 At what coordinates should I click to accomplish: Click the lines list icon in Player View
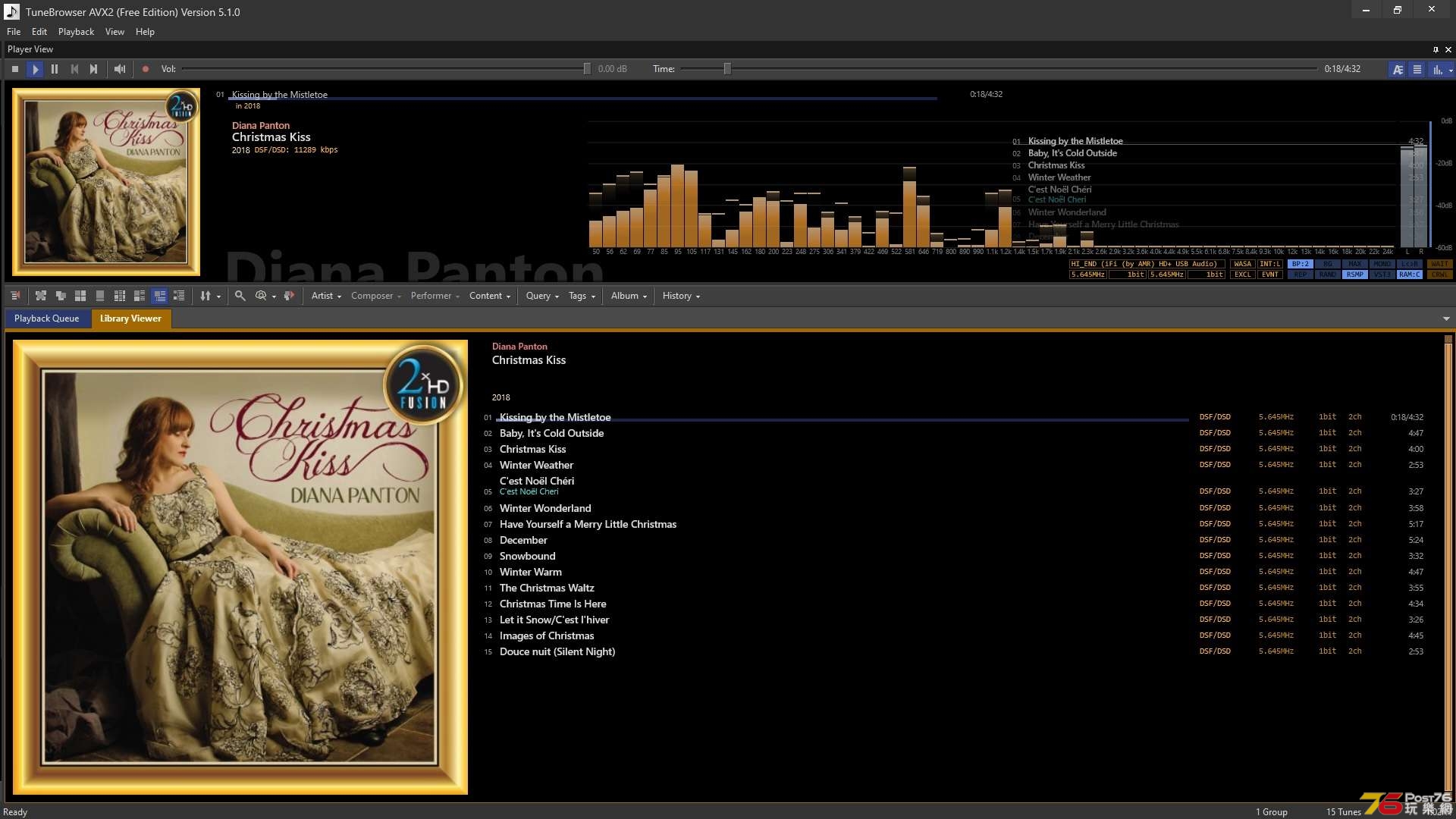click(1417, 69)
